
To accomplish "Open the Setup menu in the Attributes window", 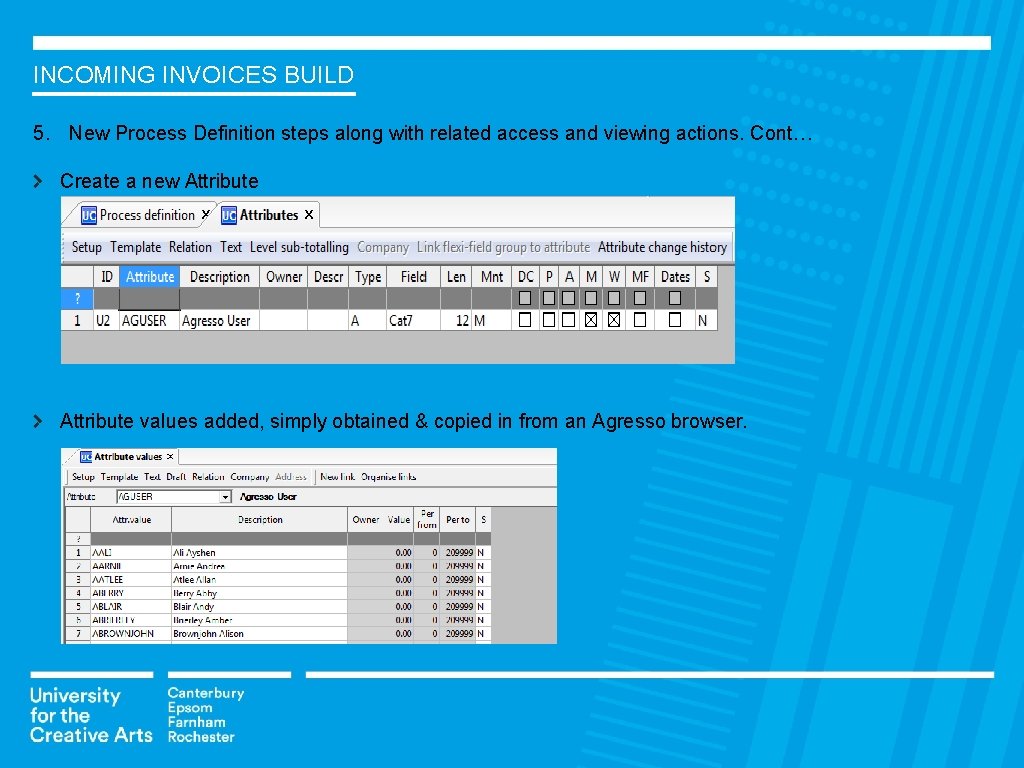I will pyautogui.click(x=85, y=247).
